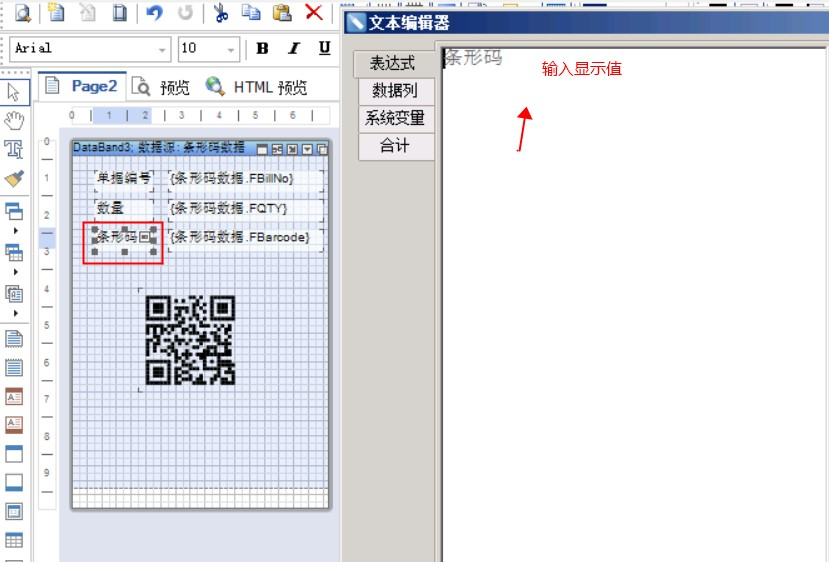Delete selection with the red X icon
Viewport: 829px width, 562px height.
tap(314, 12)
